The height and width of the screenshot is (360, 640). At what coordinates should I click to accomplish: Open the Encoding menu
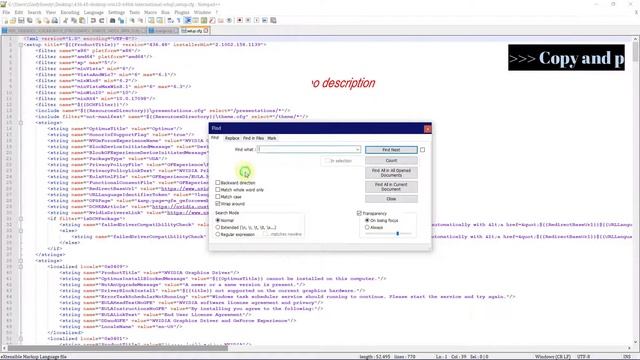(x=70, y=12)
